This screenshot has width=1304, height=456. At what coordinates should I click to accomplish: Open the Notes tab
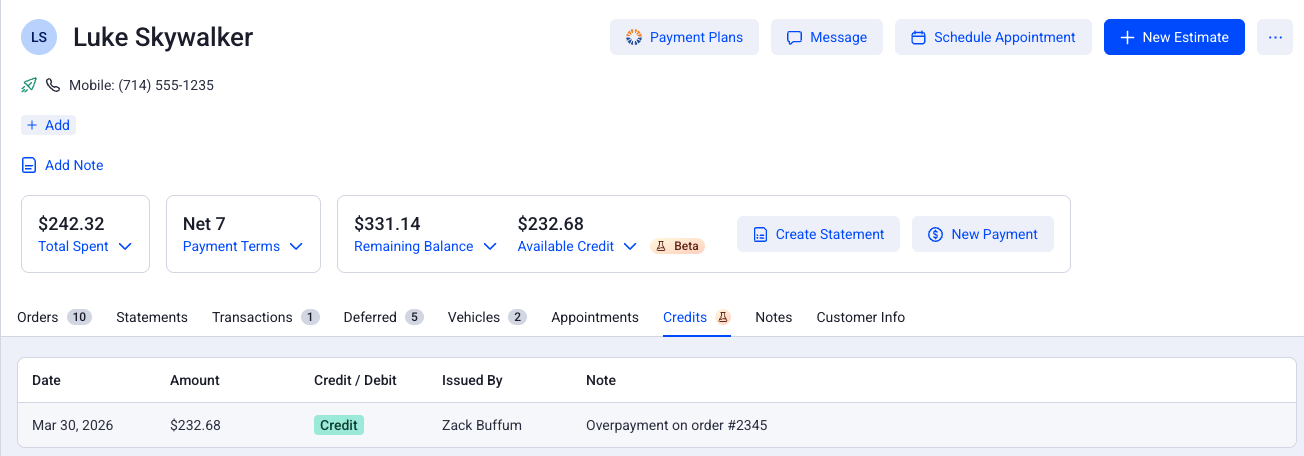pos(774,317)
